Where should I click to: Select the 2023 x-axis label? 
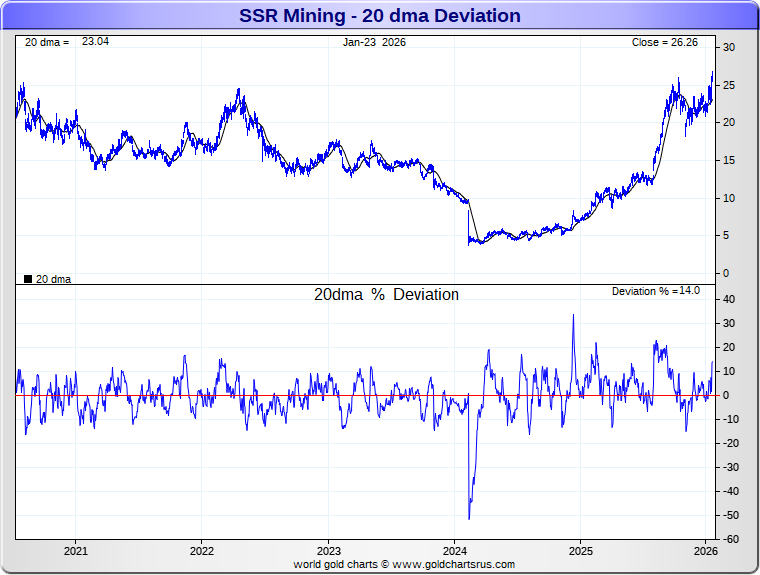[x=329, y=551]
